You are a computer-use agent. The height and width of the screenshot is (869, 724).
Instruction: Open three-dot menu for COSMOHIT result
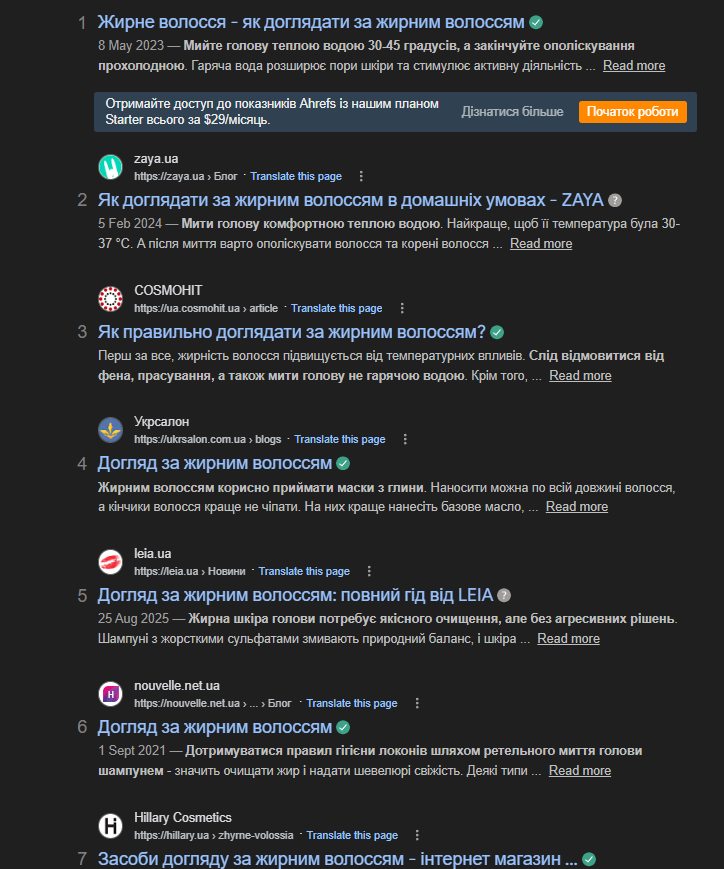point(402,308)
